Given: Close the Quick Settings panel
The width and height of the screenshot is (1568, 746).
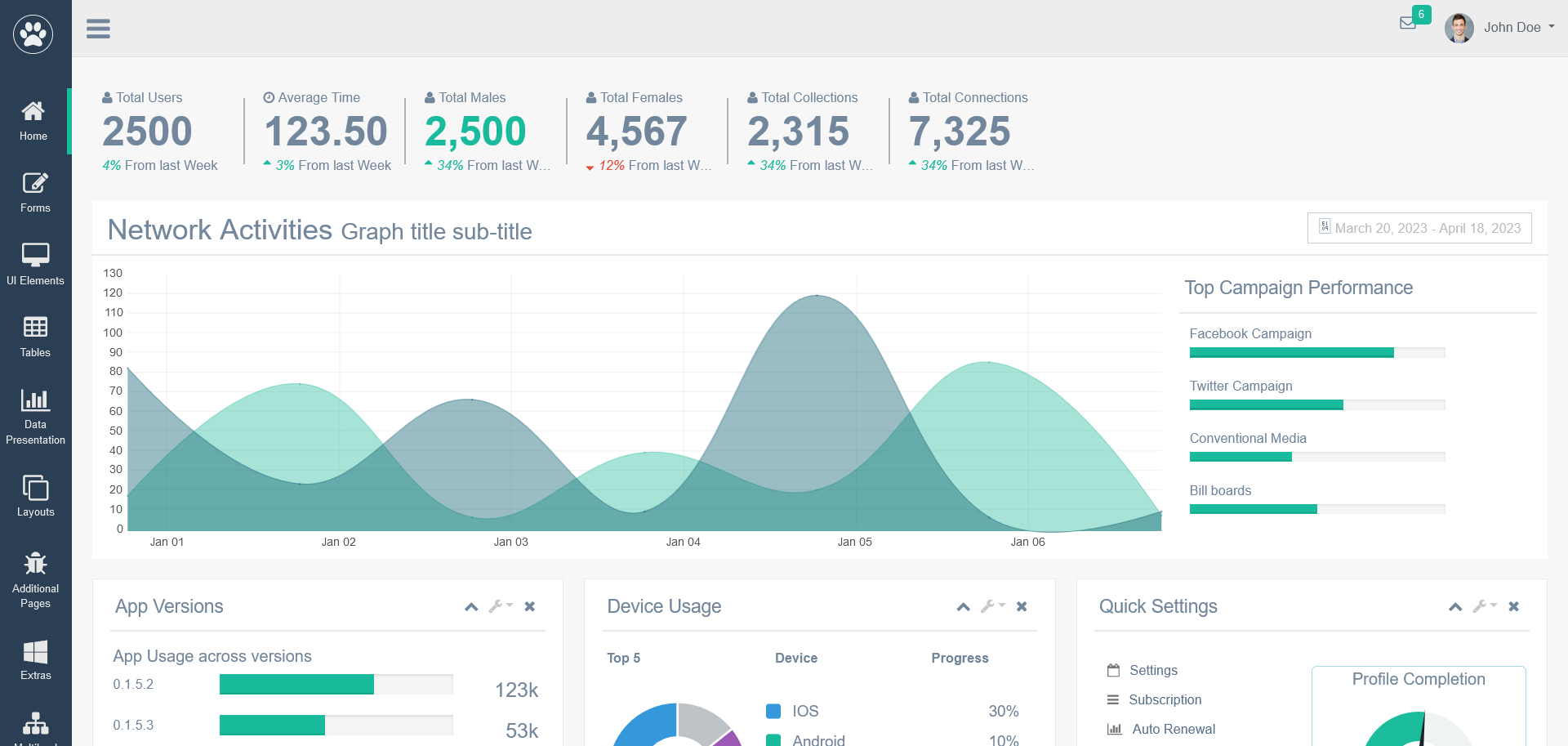Looking at the screenshot, I should pos(1513,606).
